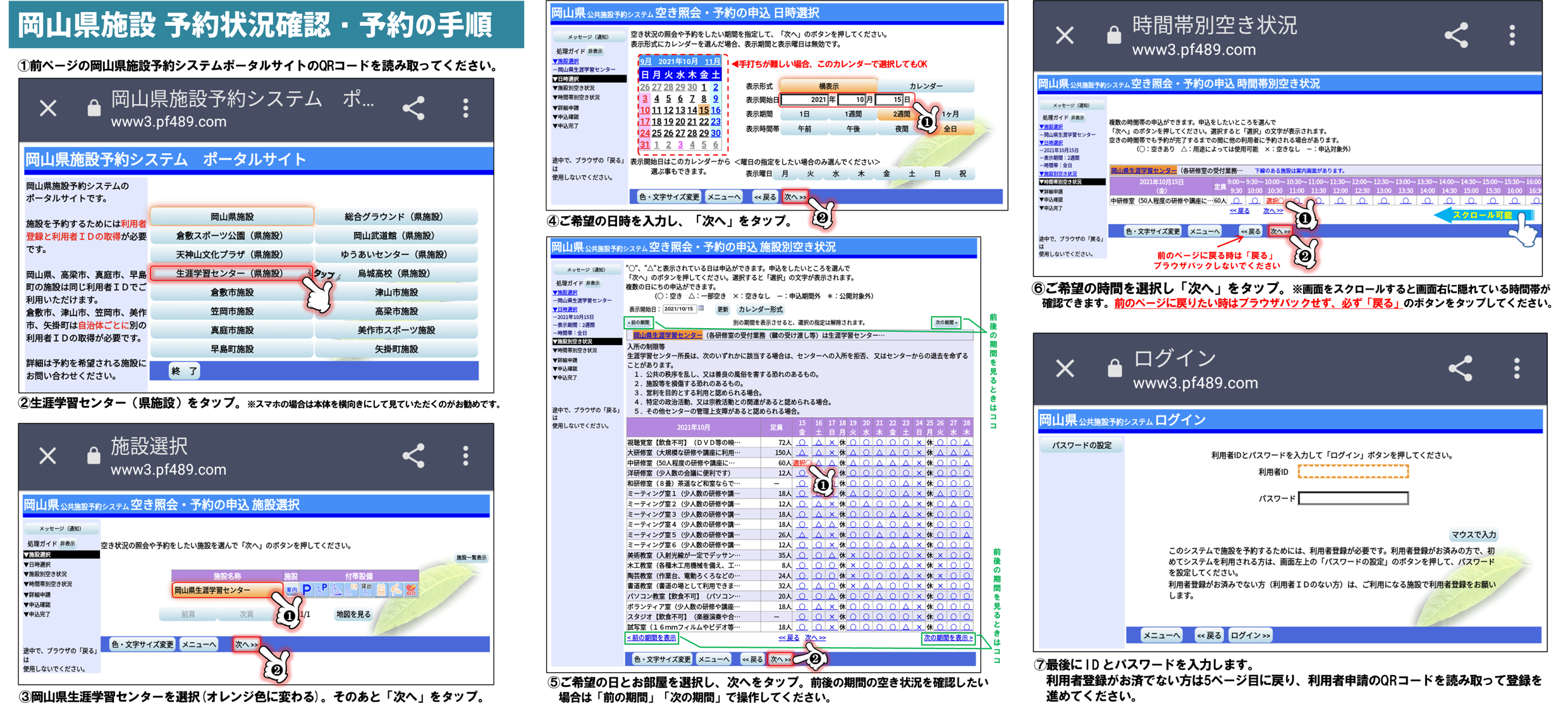Choose 1日 display period
1568x711 pixels.
pos(804,114)
